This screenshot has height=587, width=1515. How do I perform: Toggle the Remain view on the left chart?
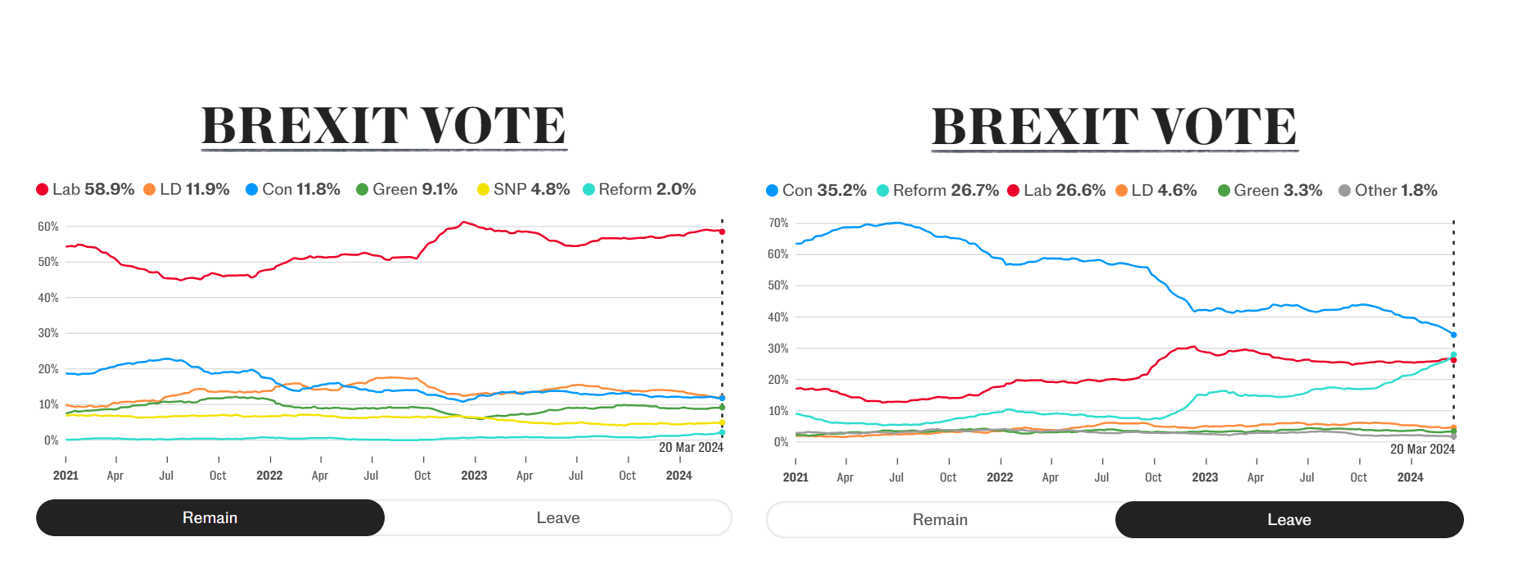[208, 518]
